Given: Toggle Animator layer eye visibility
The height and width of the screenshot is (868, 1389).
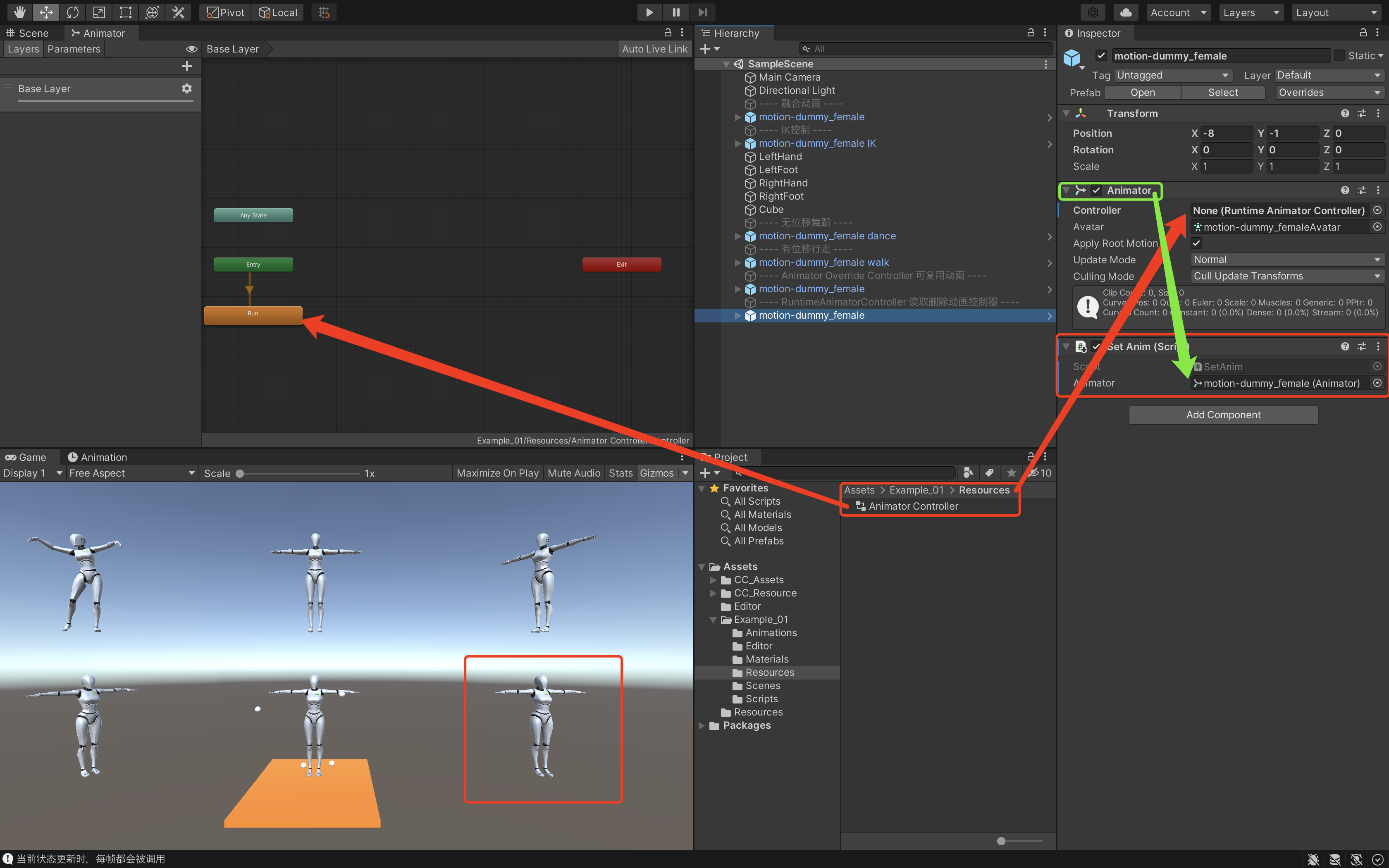Looking at the screenshot, I should pyautogui.click(x=192, y=49).
